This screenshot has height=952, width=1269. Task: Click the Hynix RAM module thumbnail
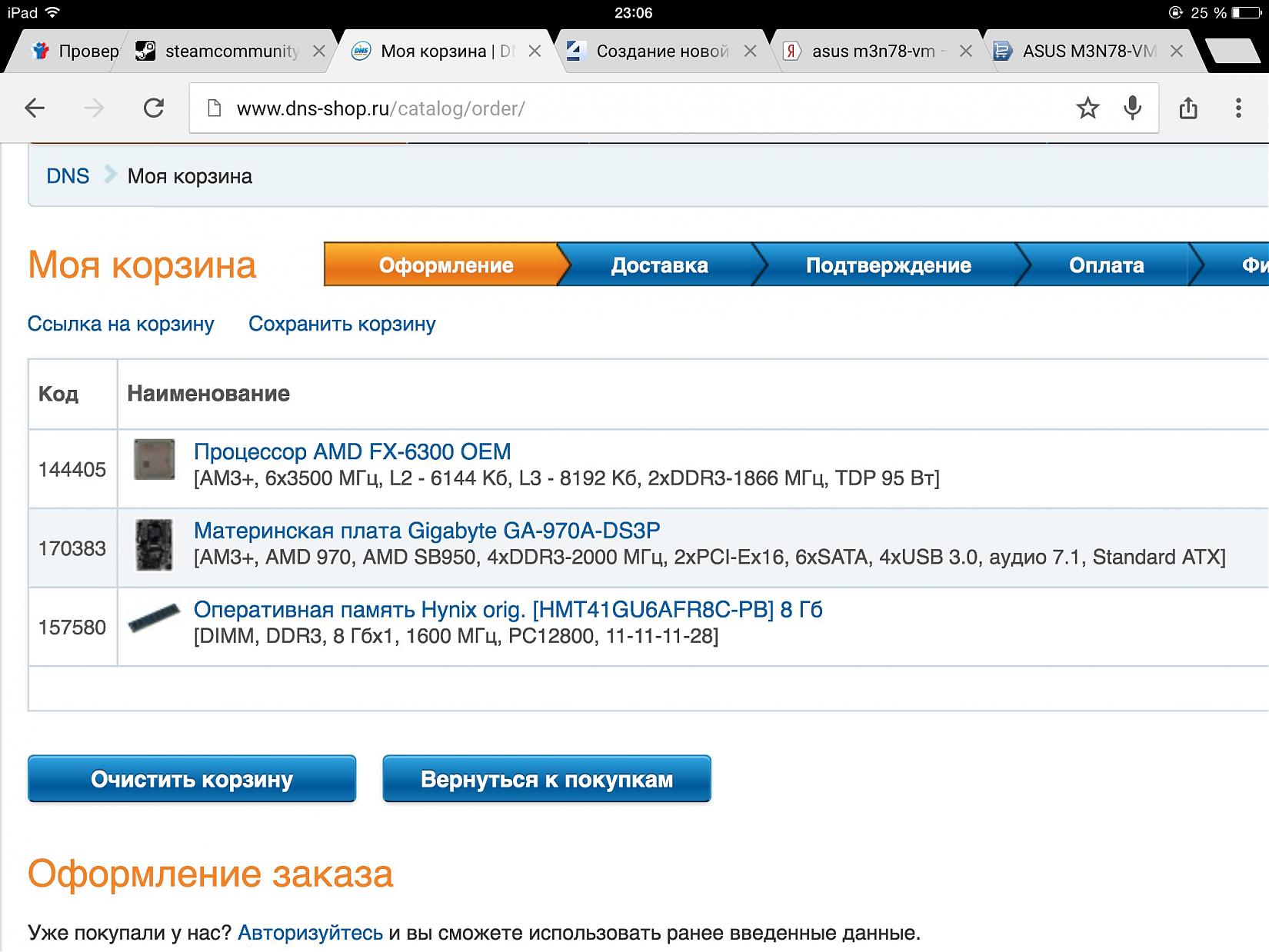[154, 617]
